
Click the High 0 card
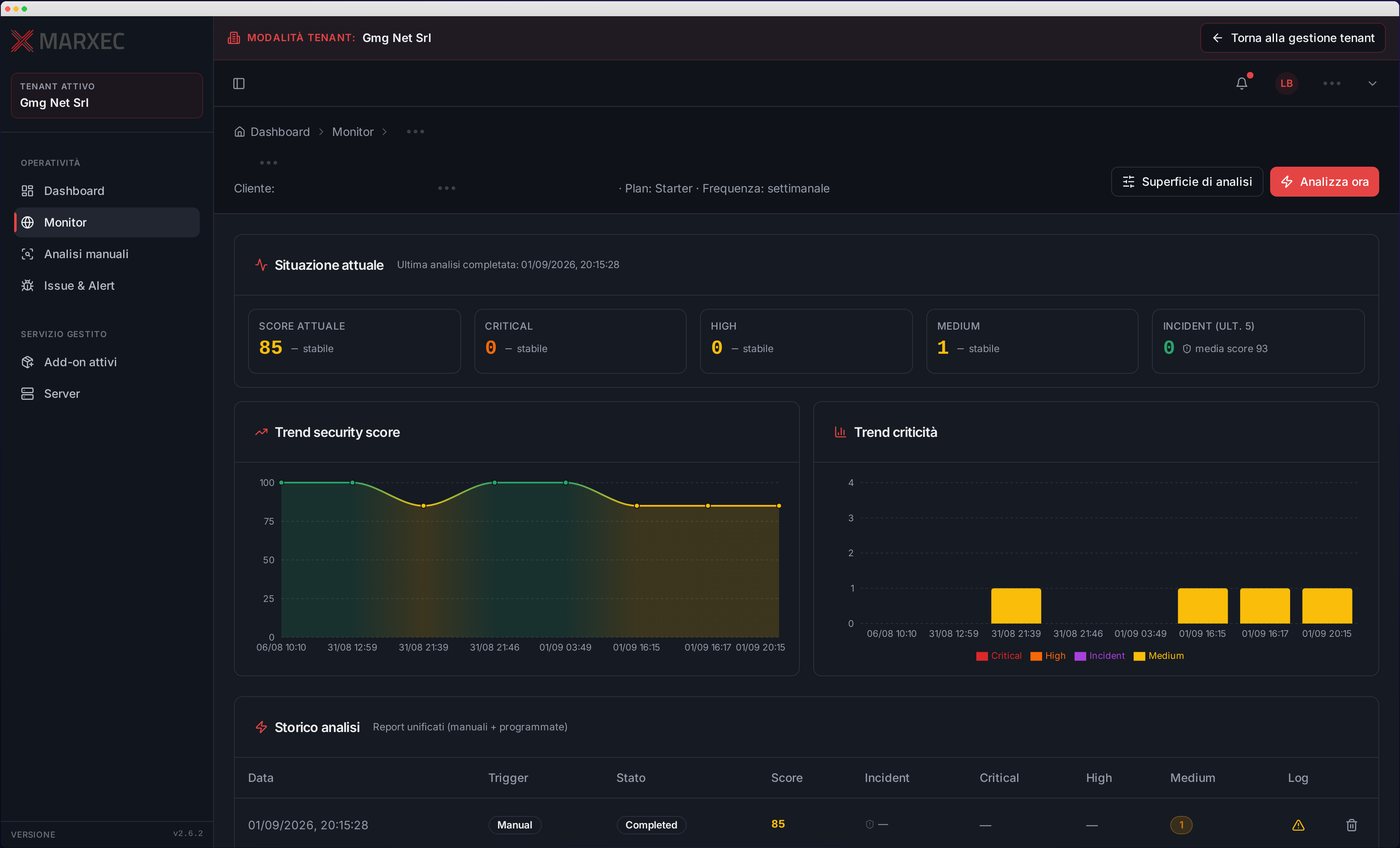click(x=806, y=341)
